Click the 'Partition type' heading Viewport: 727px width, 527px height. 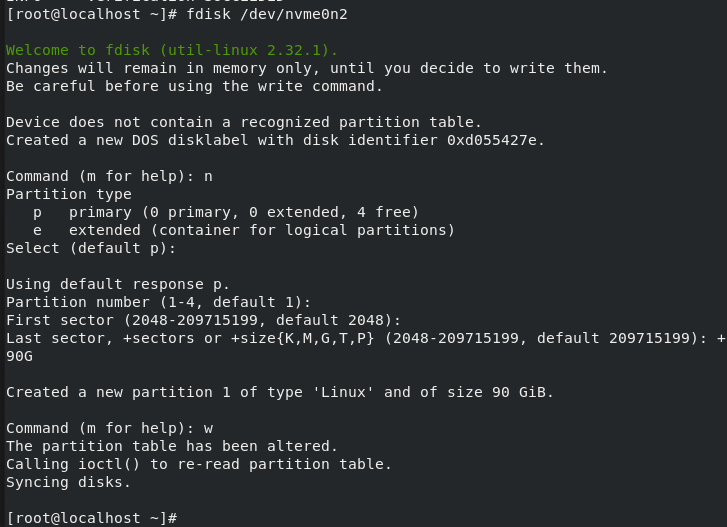69,194
